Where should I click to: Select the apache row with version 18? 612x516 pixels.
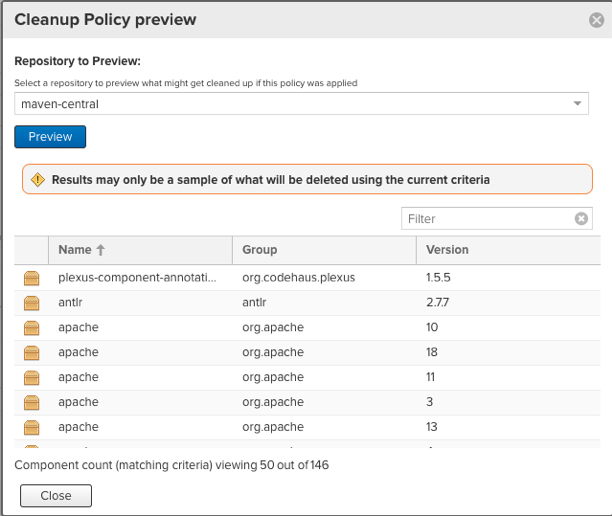[x=130, y=352]
